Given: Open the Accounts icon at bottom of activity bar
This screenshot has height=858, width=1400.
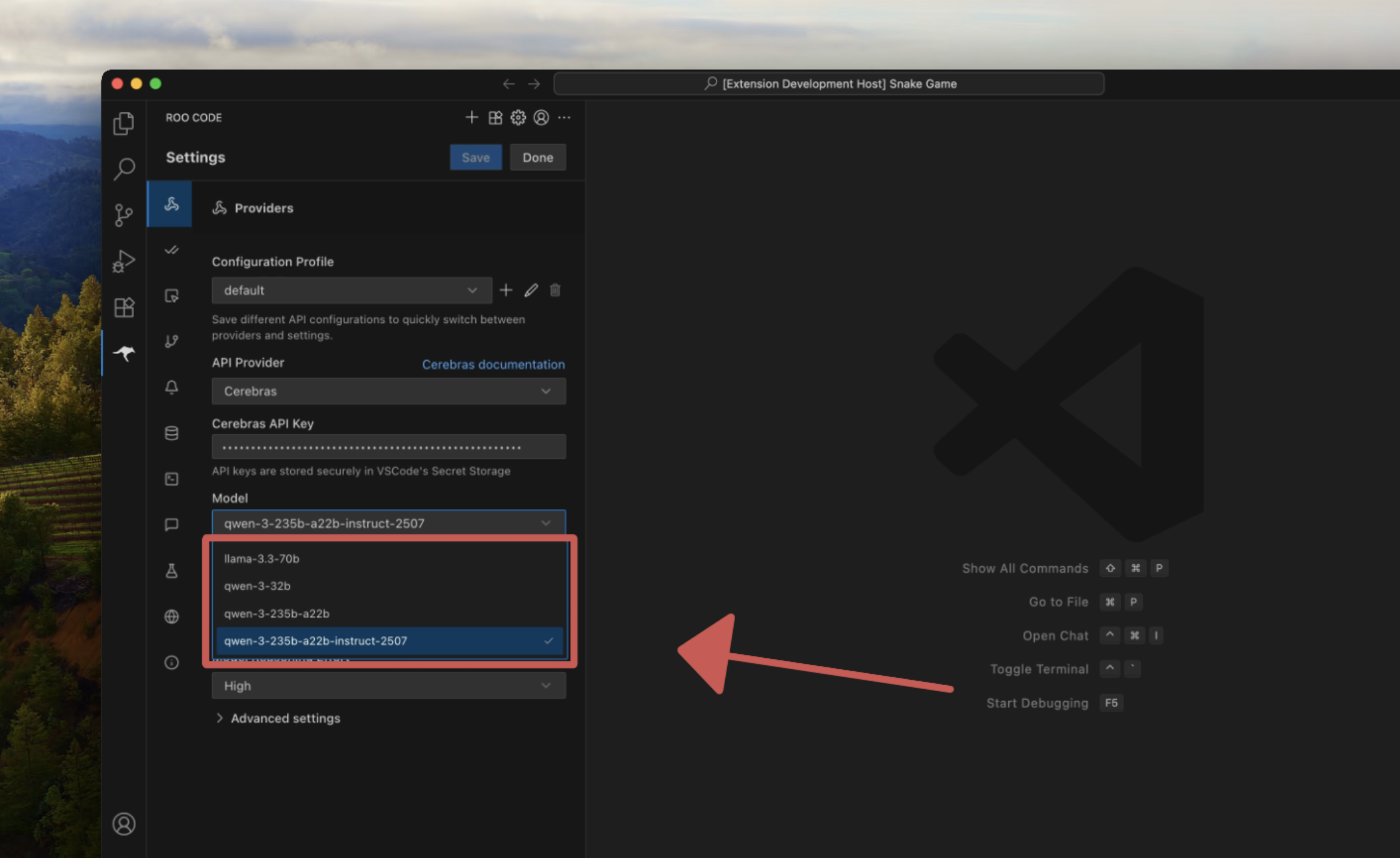Looking at the screenshot, I should (124, 824).
